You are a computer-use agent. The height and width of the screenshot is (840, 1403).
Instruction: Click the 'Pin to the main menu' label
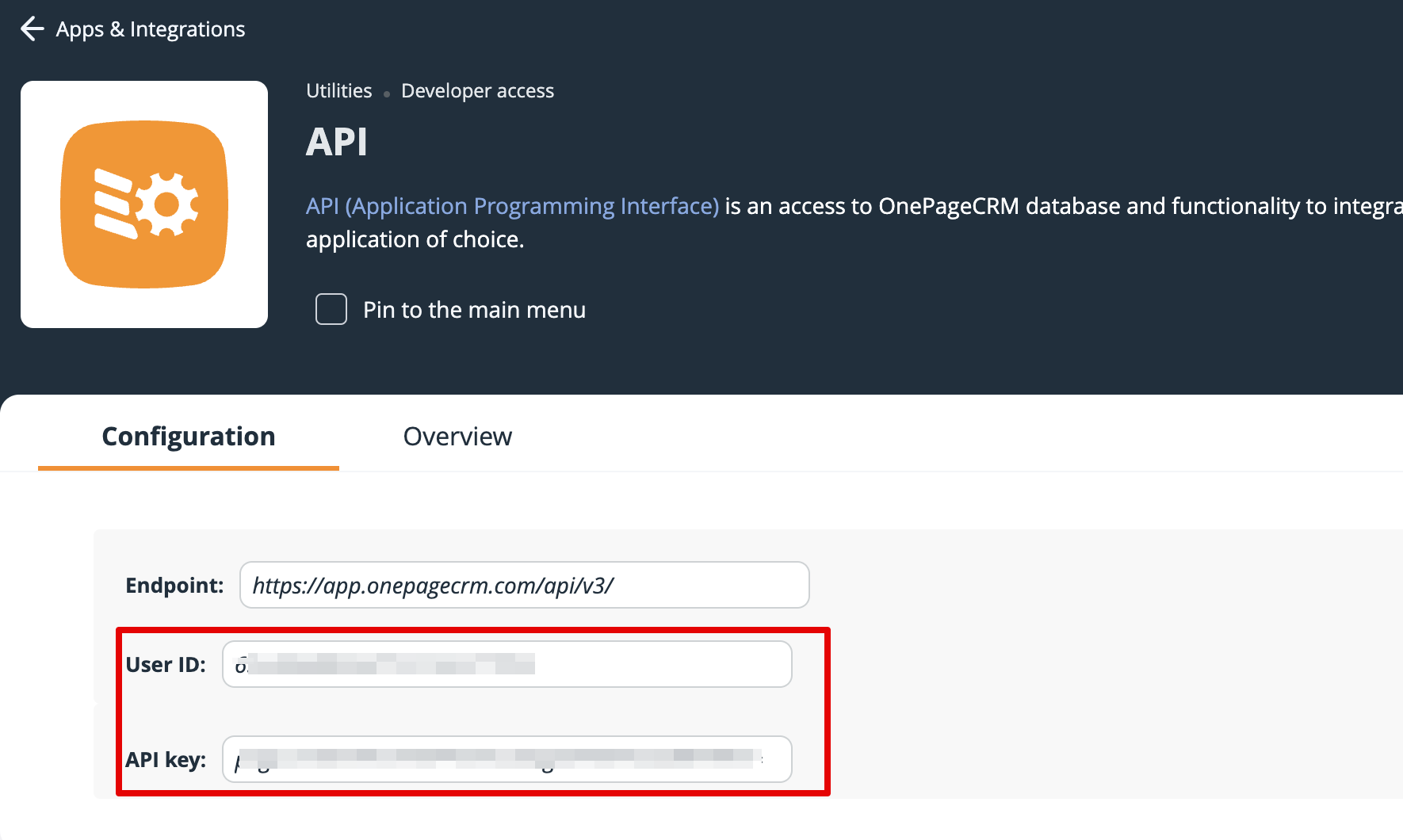474,310
